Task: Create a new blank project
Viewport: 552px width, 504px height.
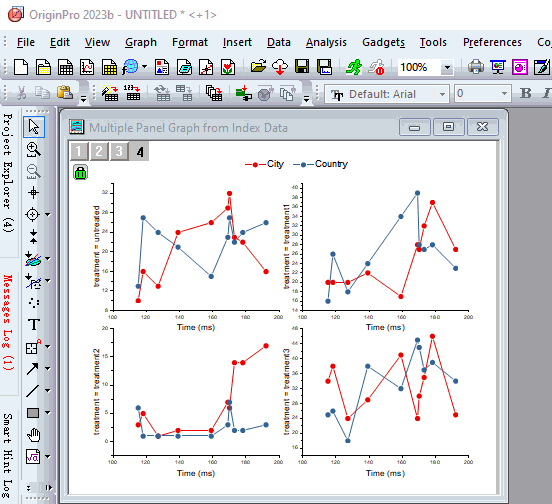Action: pos(21,67)
